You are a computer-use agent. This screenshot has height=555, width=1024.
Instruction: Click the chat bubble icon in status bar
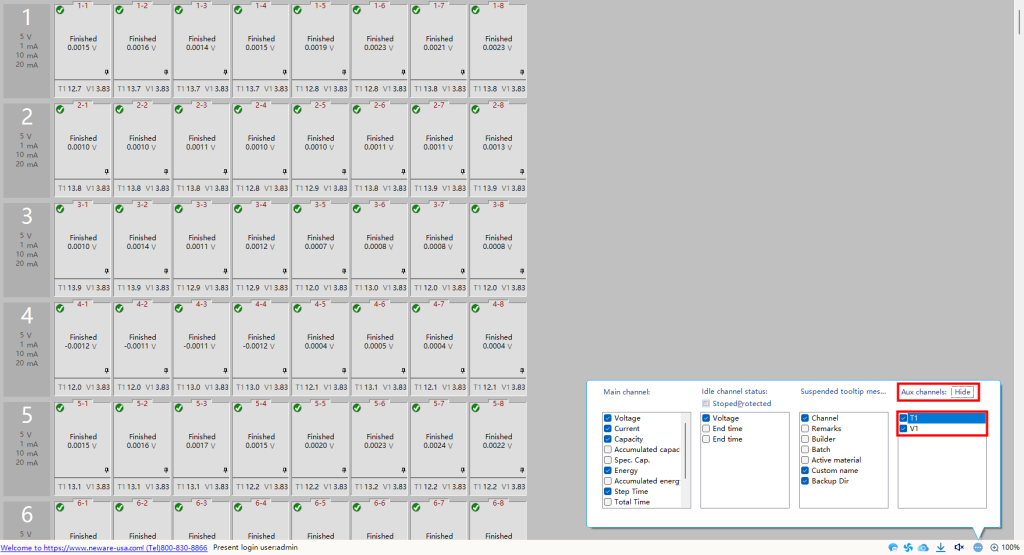point(892,547)
